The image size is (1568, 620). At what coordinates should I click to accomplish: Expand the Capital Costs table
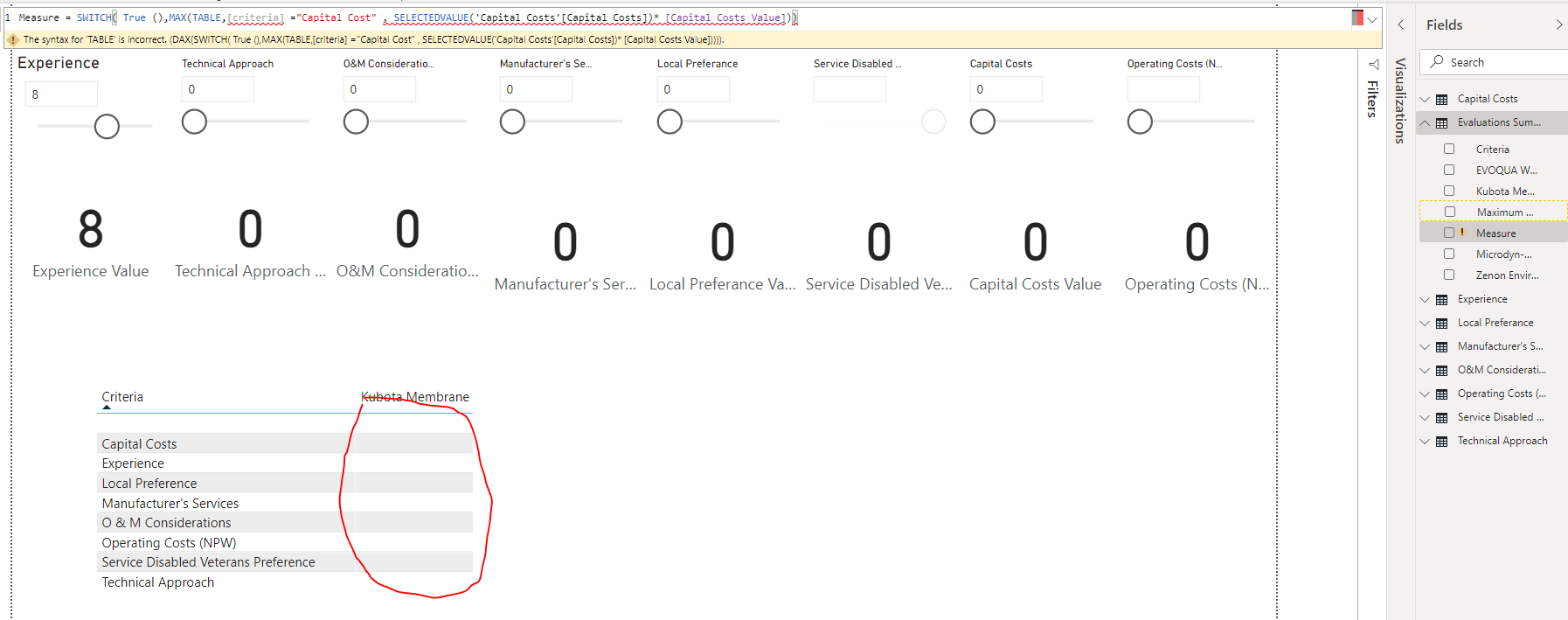point(1425,99)
